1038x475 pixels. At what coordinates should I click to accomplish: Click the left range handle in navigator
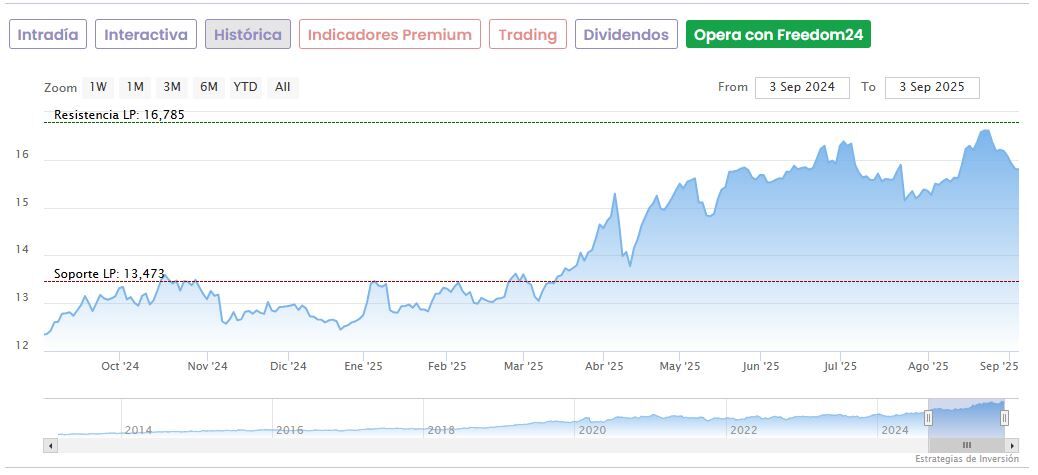click(x=928, y=418)
